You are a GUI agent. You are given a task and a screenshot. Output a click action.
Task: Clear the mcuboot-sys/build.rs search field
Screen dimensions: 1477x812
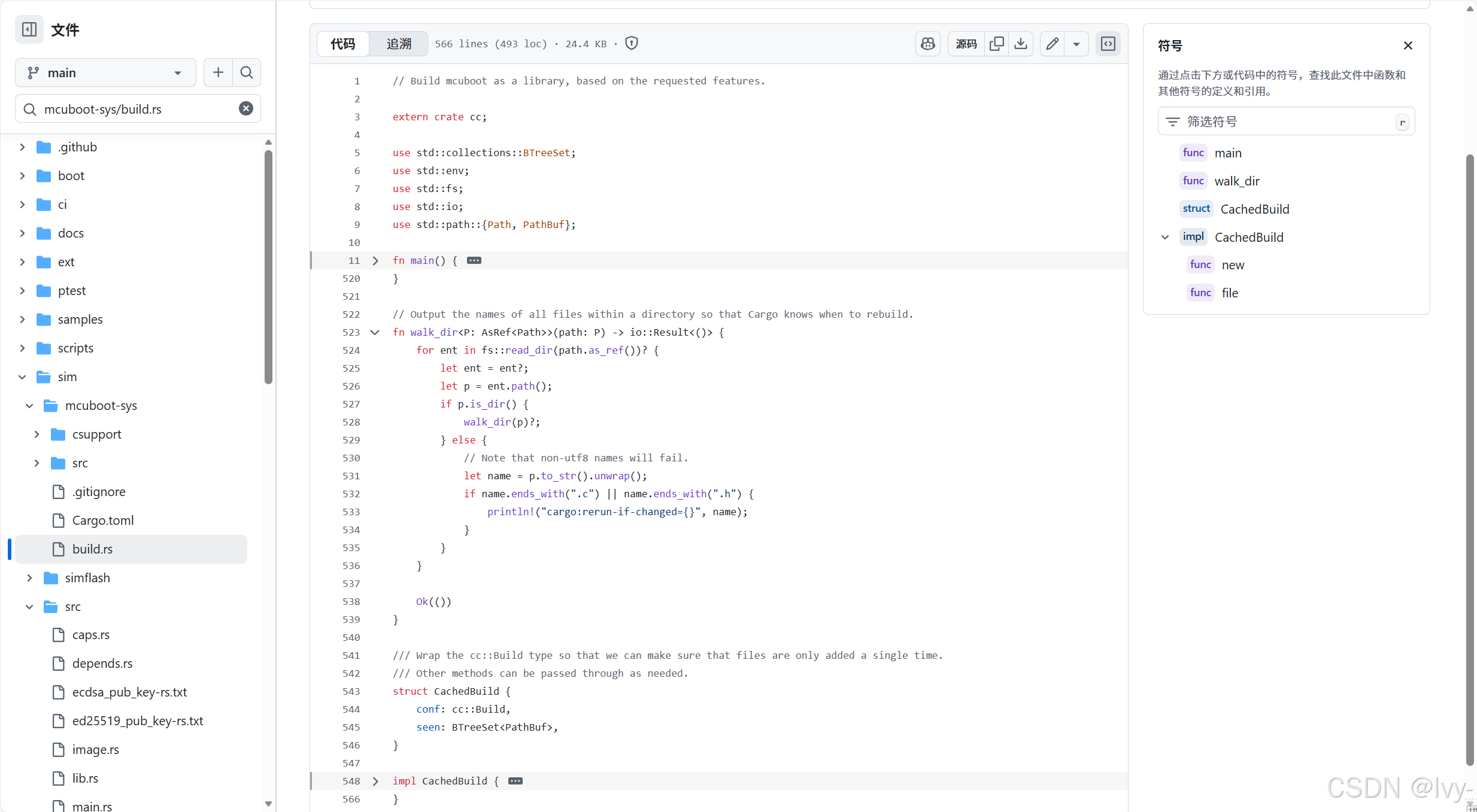246,109
